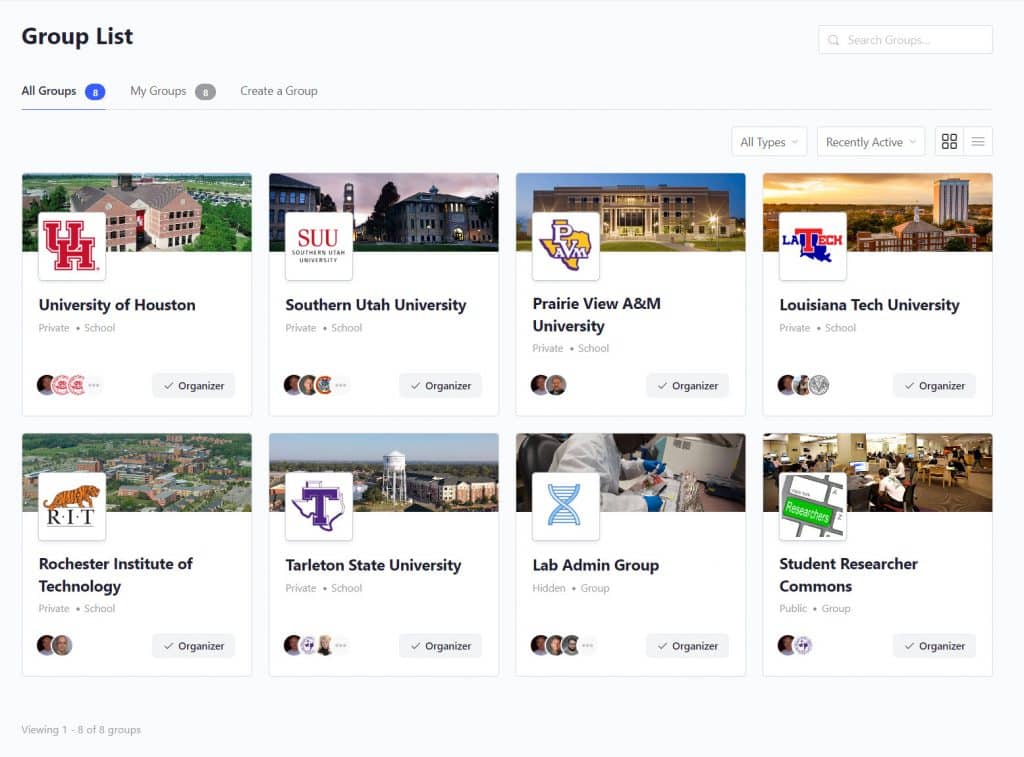Click the Lab Admin Group DNA icon

(566, 506)
